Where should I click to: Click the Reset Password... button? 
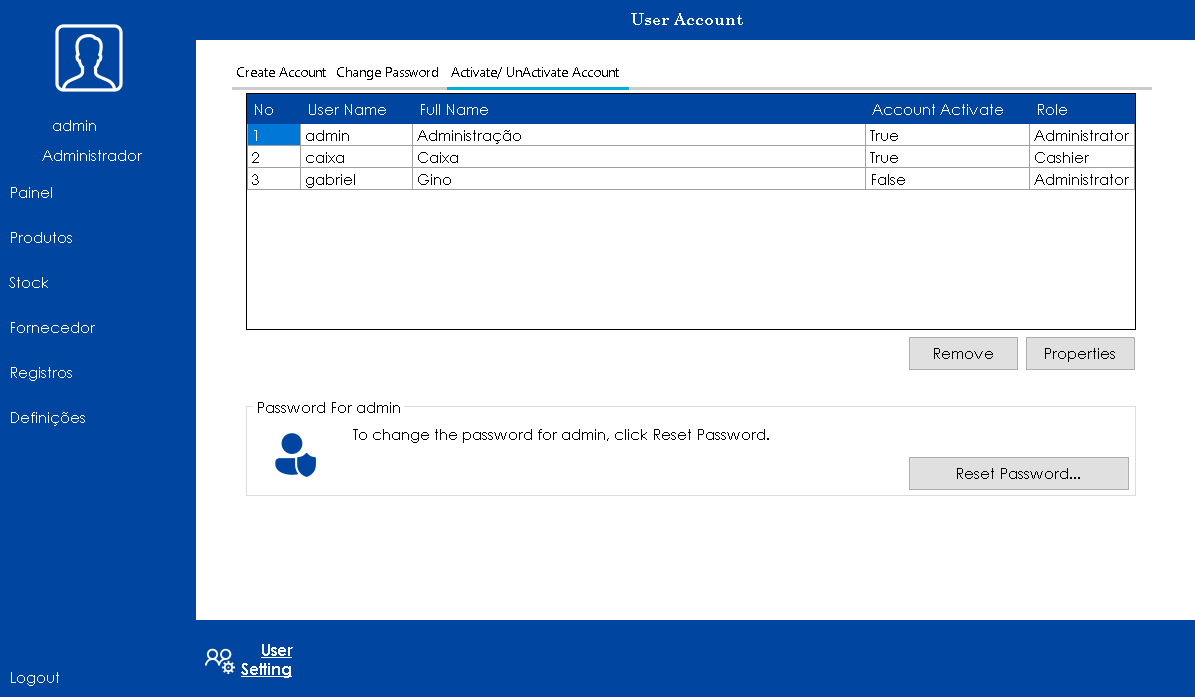coord(1018,474)
